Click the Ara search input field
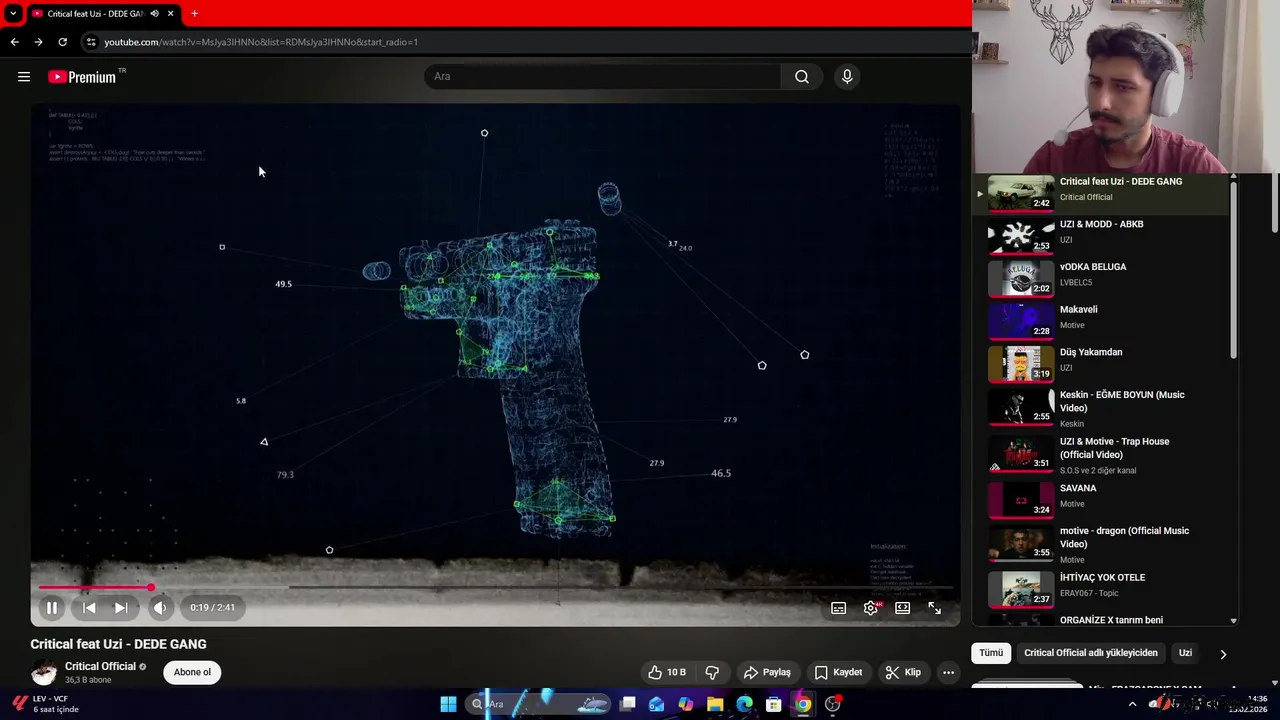Viewport: 1280px width, 720px height. coord(602,77)
